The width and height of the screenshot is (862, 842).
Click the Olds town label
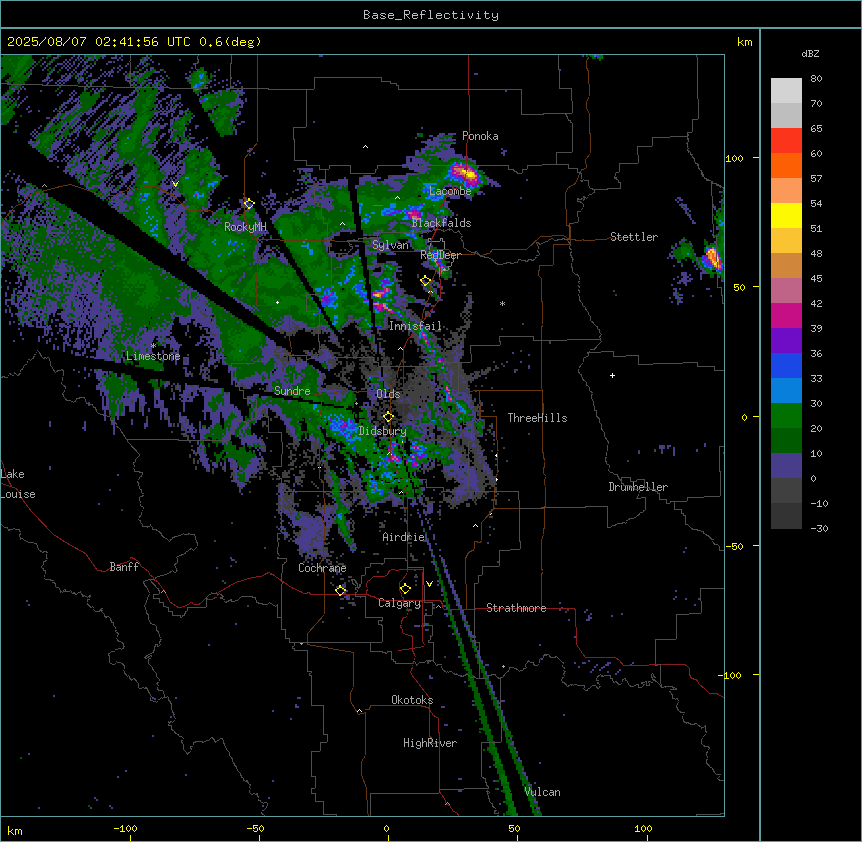pyautogui.click(x=388, y=394)
